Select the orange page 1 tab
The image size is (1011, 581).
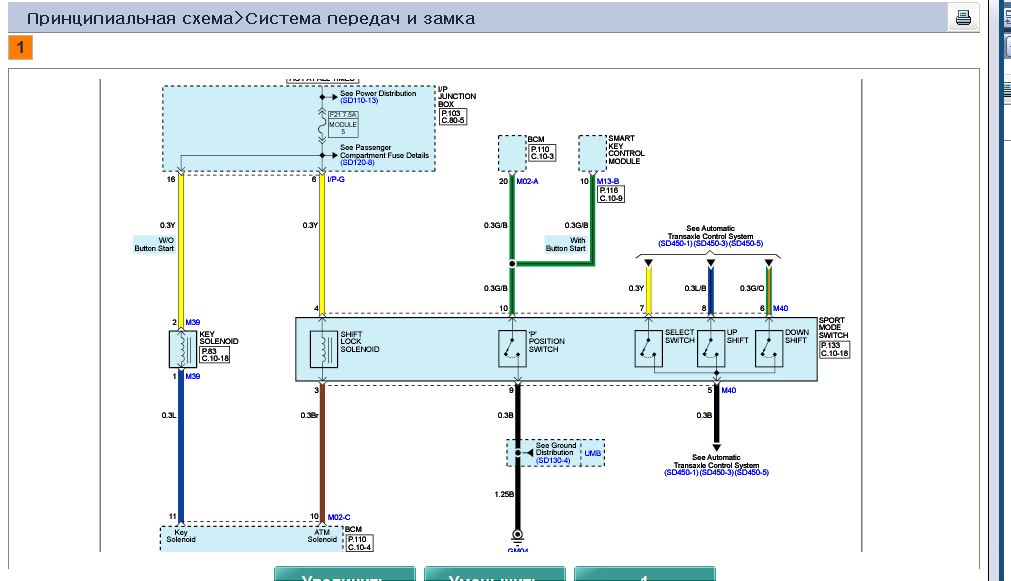(20, 47)
